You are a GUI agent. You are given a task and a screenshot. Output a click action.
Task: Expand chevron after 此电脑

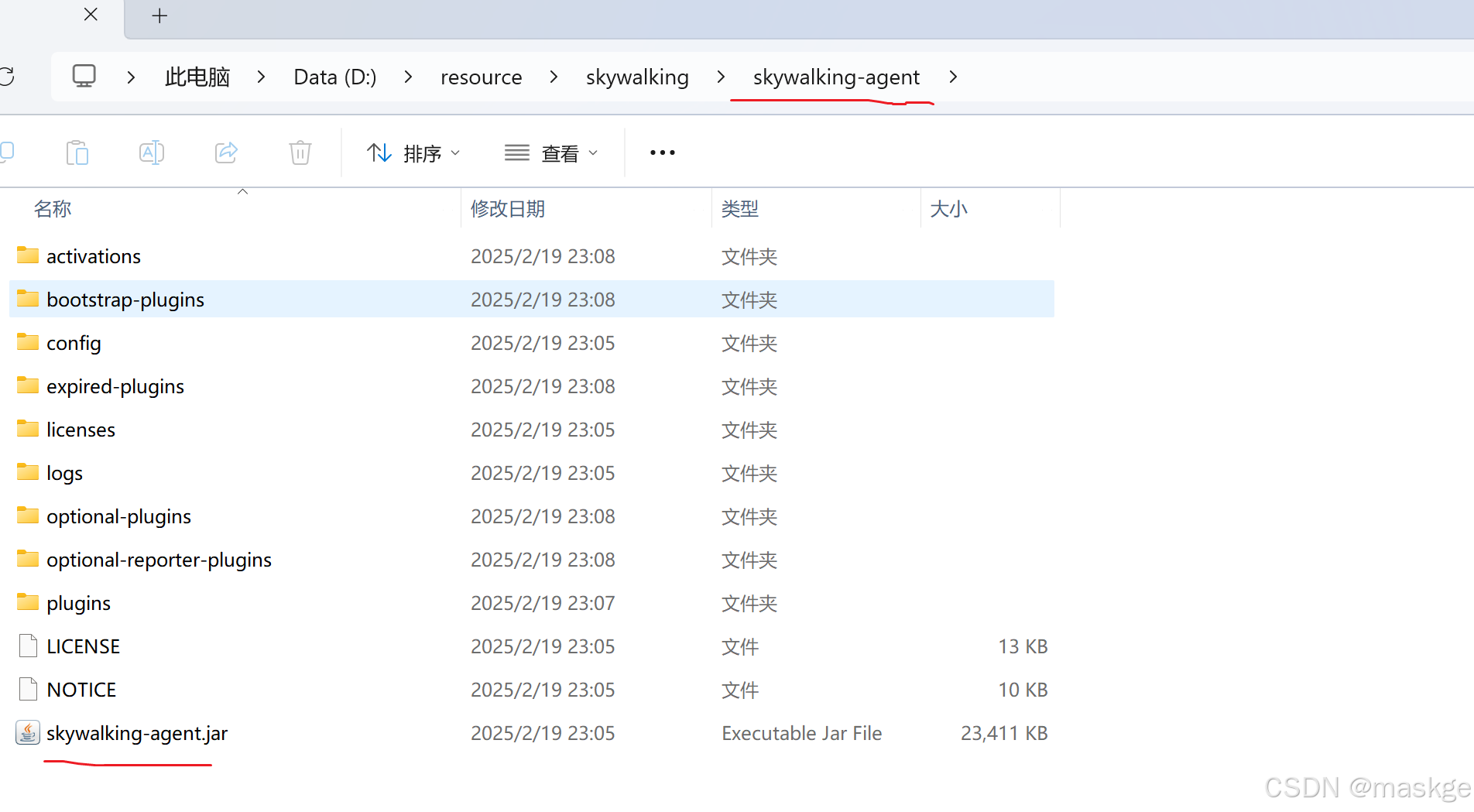click(261, 77)
